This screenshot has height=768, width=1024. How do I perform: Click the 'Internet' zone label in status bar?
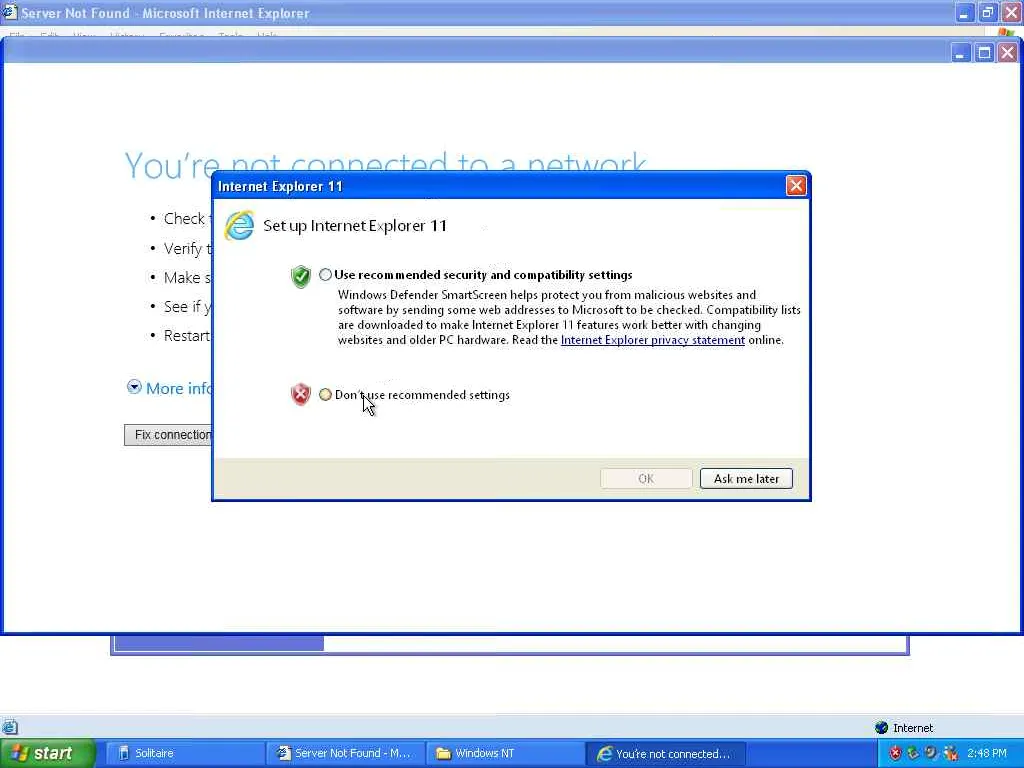(913, 728)
